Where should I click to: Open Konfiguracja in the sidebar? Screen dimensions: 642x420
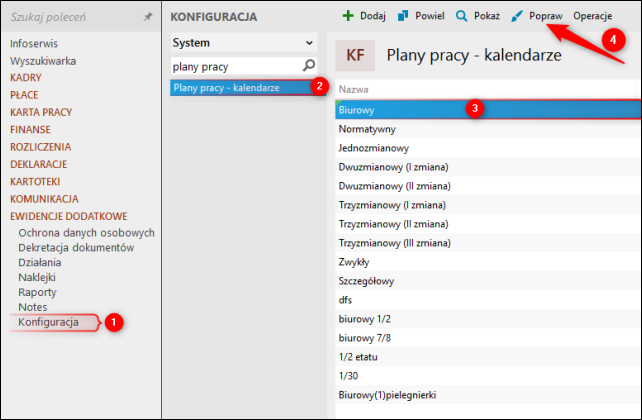click(x=48, y=322)
